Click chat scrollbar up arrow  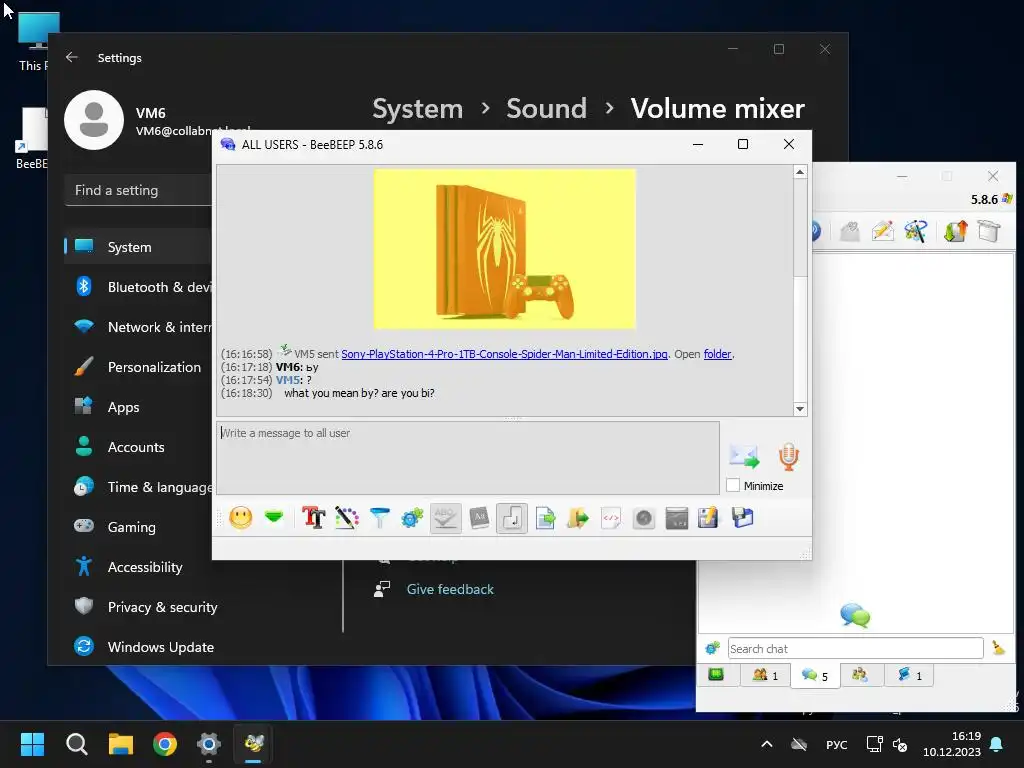click(800, 172)
